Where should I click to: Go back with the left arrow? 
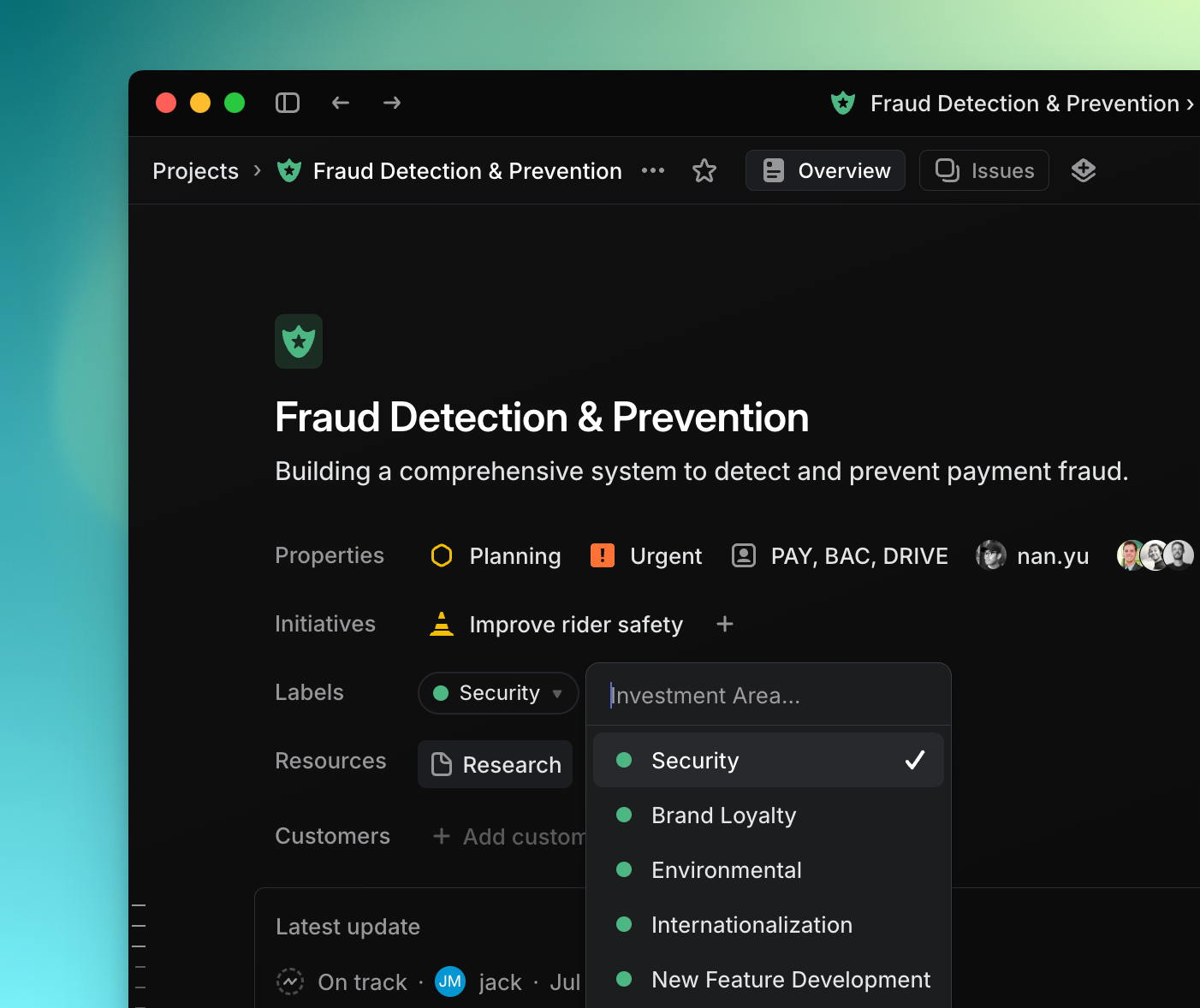click(341, 103)
